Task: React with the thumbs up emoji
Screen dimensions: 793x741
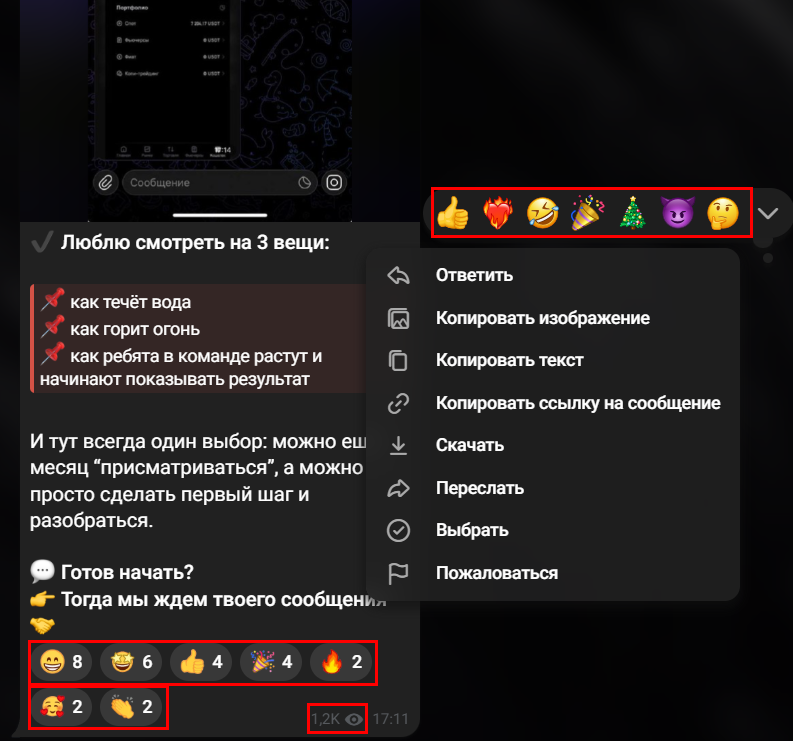Action: coord(453,213)
